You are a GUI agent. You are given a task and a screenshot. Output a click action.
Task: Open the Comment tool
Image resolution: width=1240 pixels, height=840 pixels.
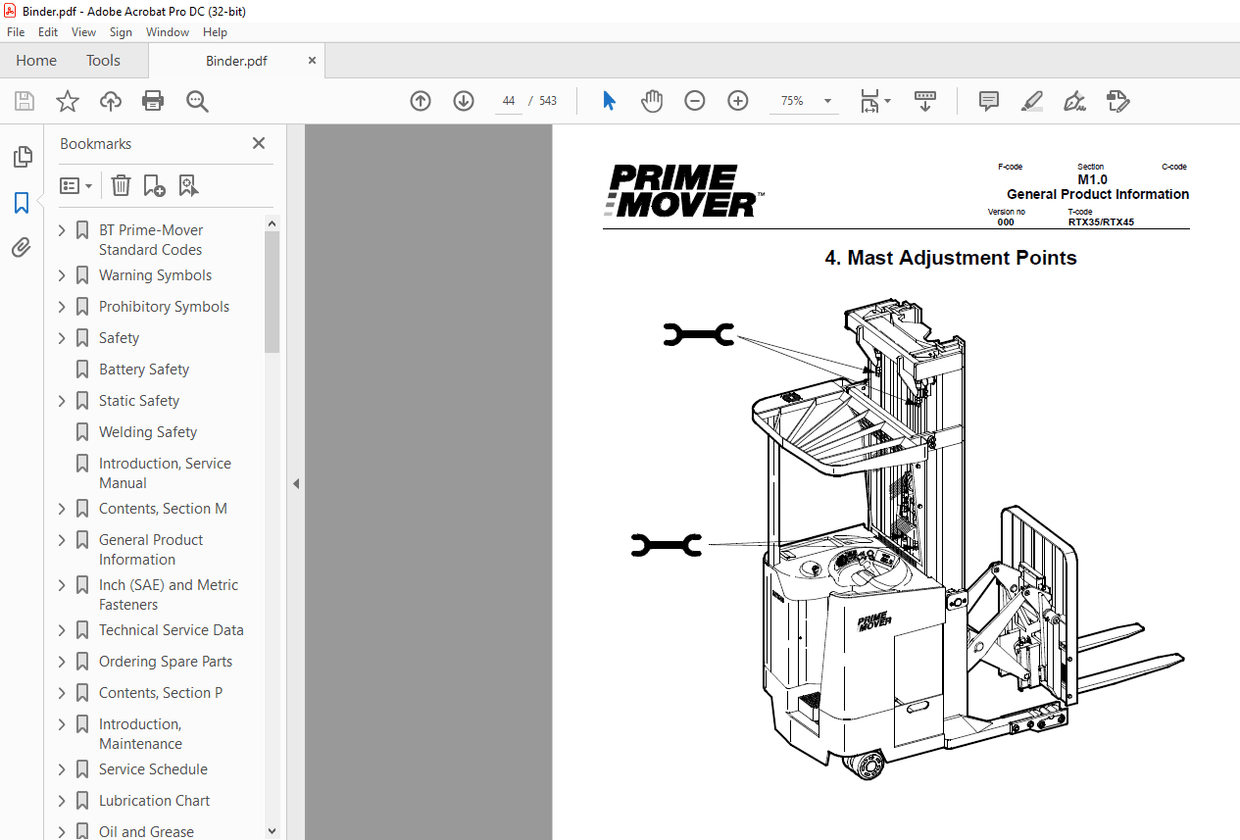(988, 100)
